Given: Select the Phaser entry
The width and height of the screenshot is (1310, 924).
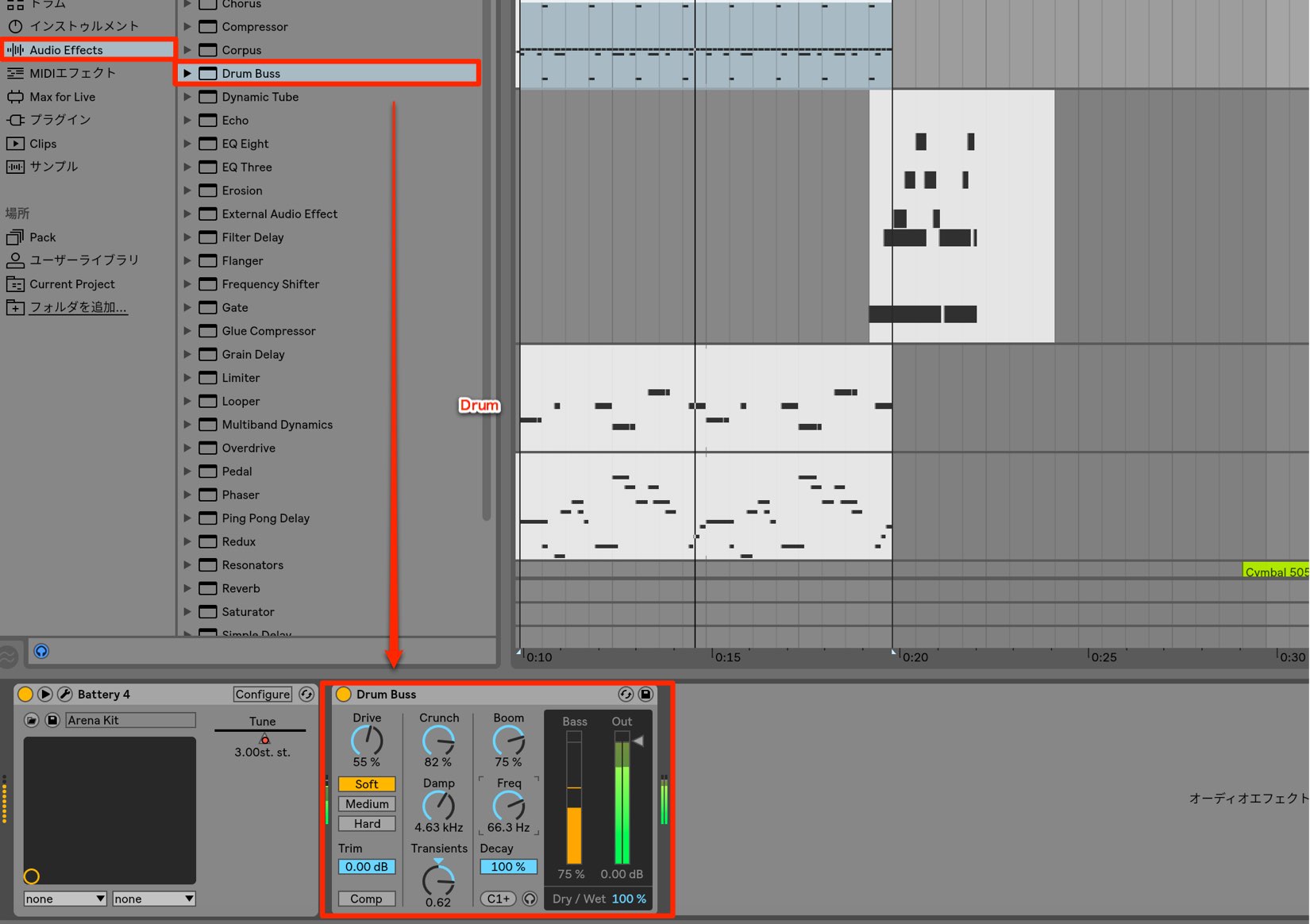Looking at the screenshot, I should (x=328, y=495).
